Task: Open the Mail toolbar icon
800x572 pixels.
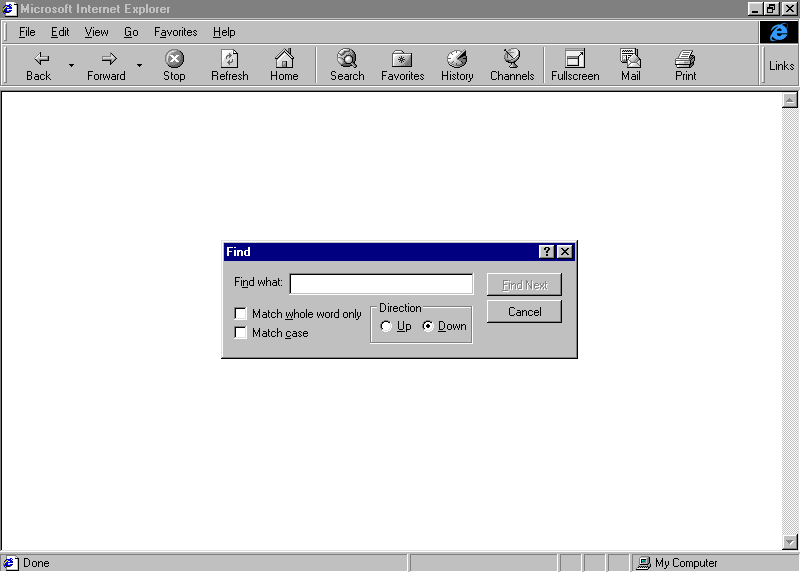Action: click(x=631, y=58)
